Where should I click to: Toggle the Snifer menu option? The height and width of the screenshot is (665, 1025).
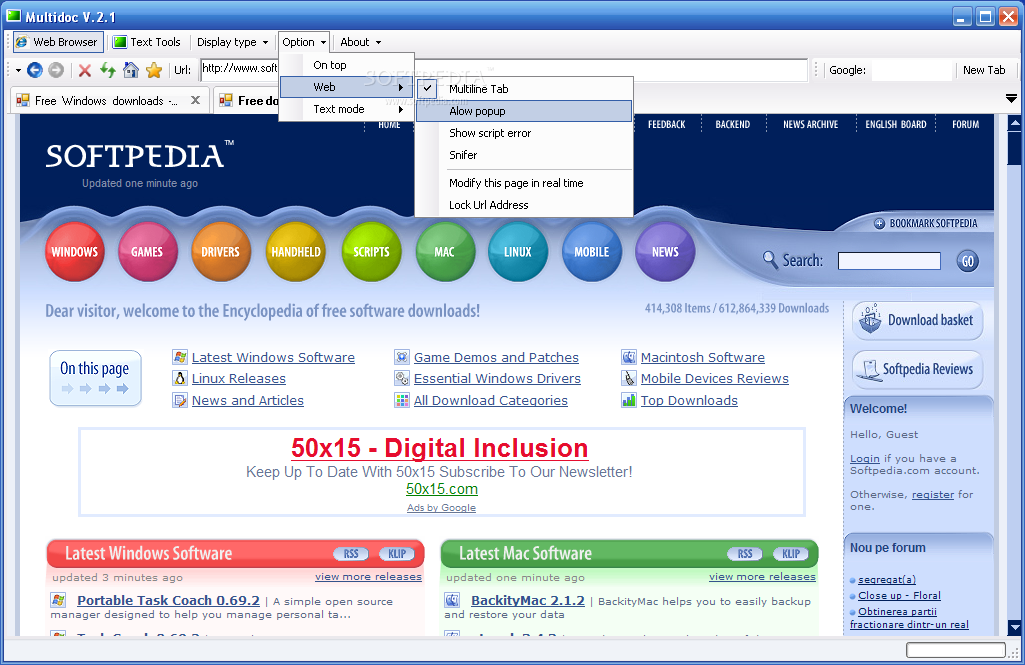(524, 155)
